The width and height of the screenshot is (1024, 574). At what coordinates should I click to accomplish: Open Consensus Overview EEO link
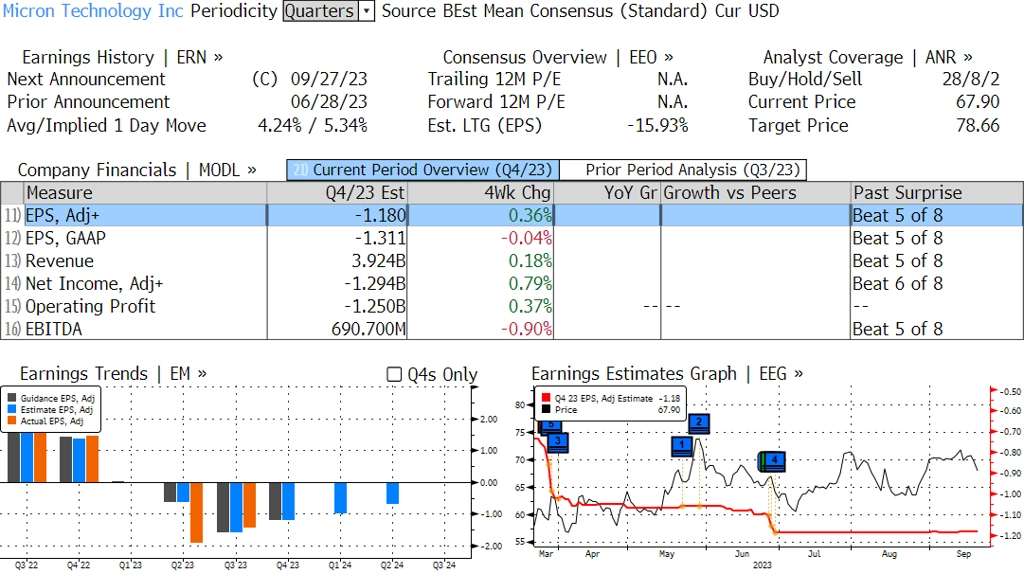[558, 57]
